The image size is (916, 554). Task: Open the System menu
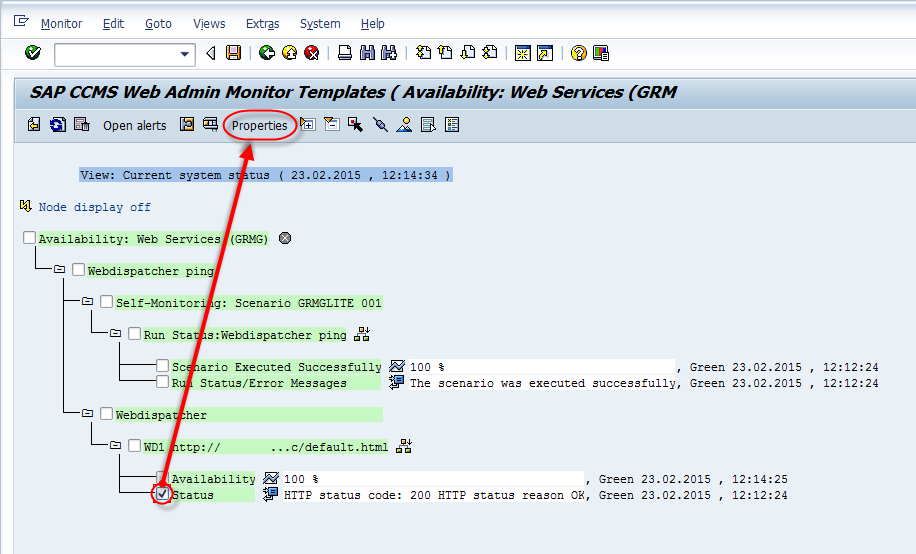320,24
